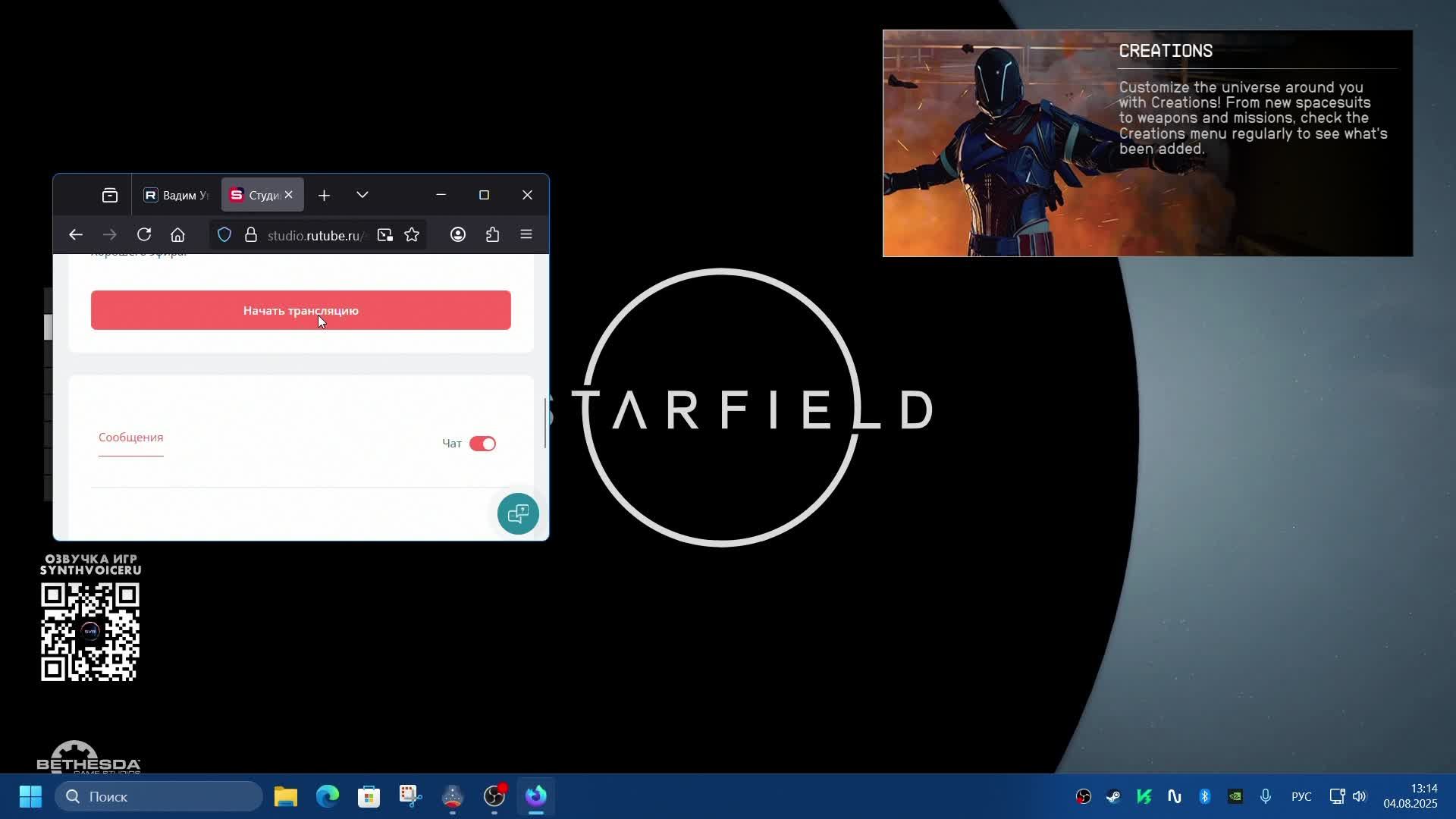Screen dimensions: 1456x819
Task: Show site security padlock info
Action: [x=251, y=235]
